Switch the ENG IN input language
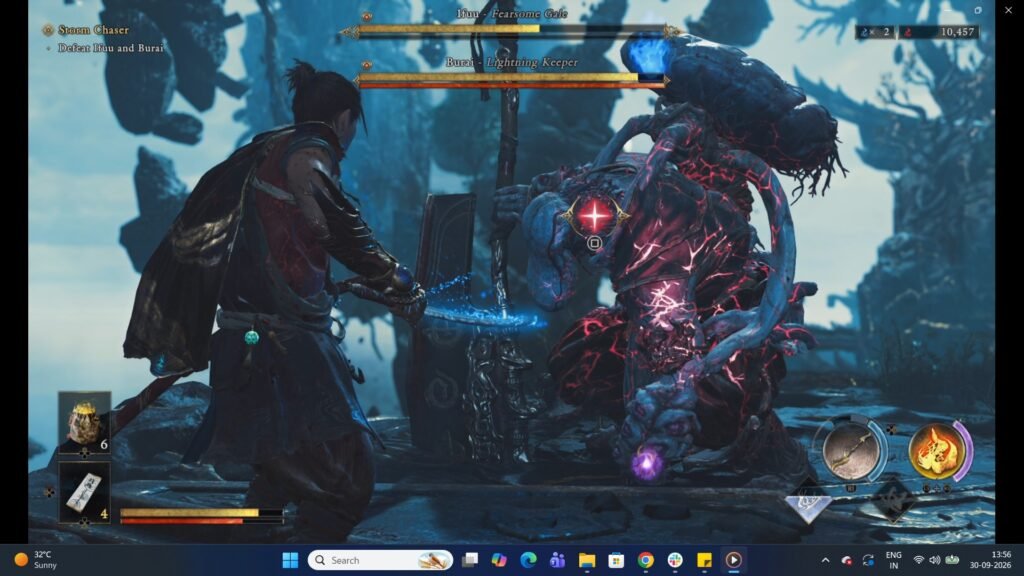Screen dimensions: 1024x576 pos(893,560)
